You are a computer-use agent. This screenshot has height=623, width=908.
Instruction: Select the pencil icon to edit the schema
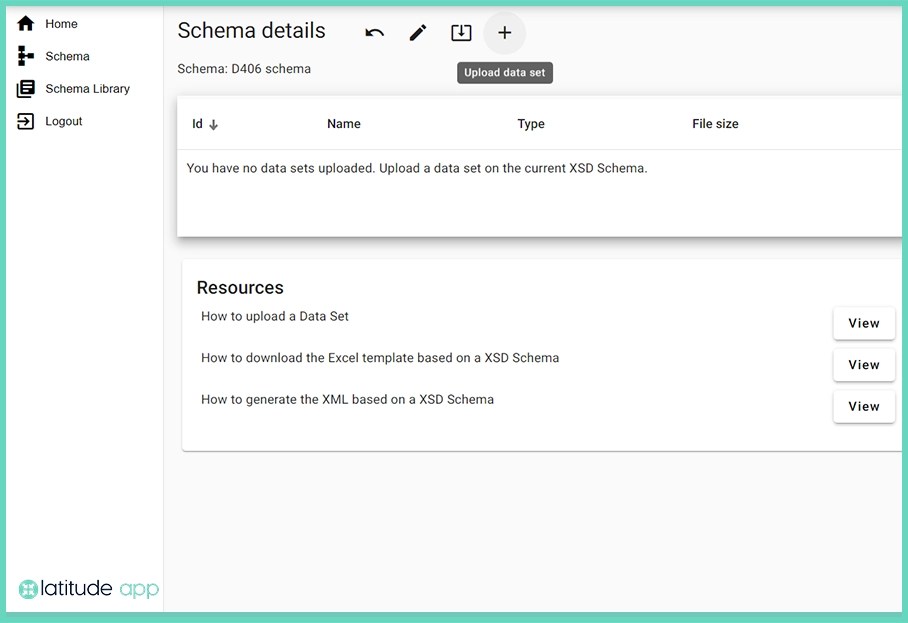[x=417, y=32]
